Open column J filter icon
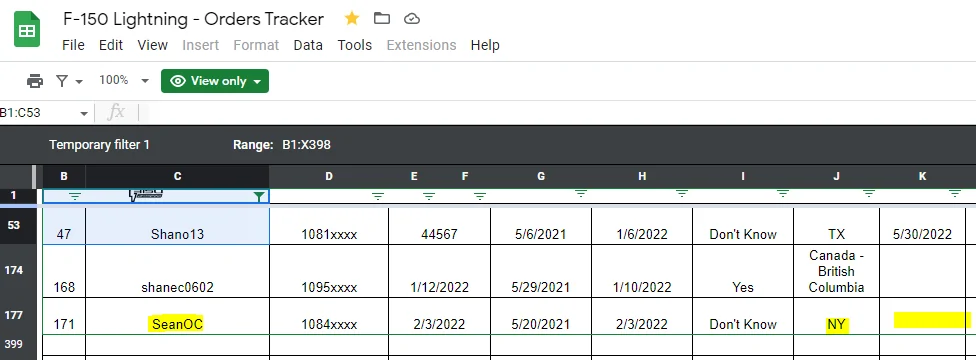This screenshot has width=976, height=360. click(x=869, y=194)
